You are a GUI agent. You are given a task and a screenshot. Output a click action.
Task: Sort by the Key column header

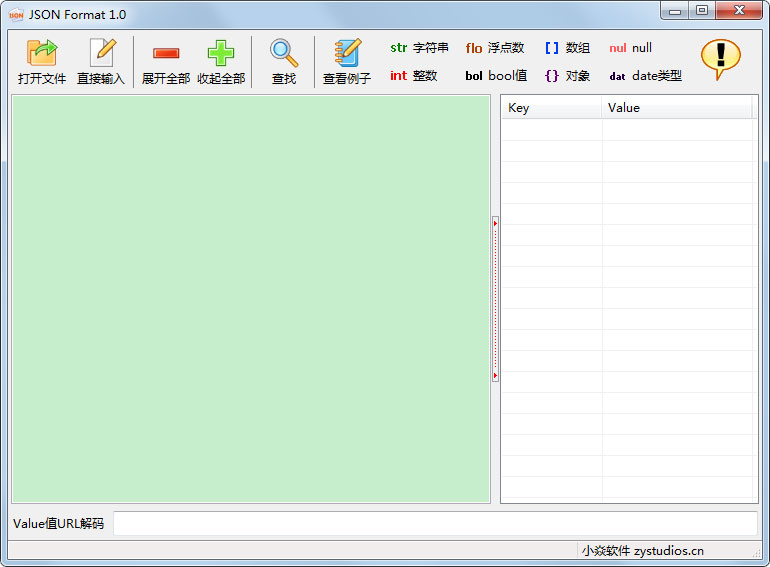(x=551, y=108)
